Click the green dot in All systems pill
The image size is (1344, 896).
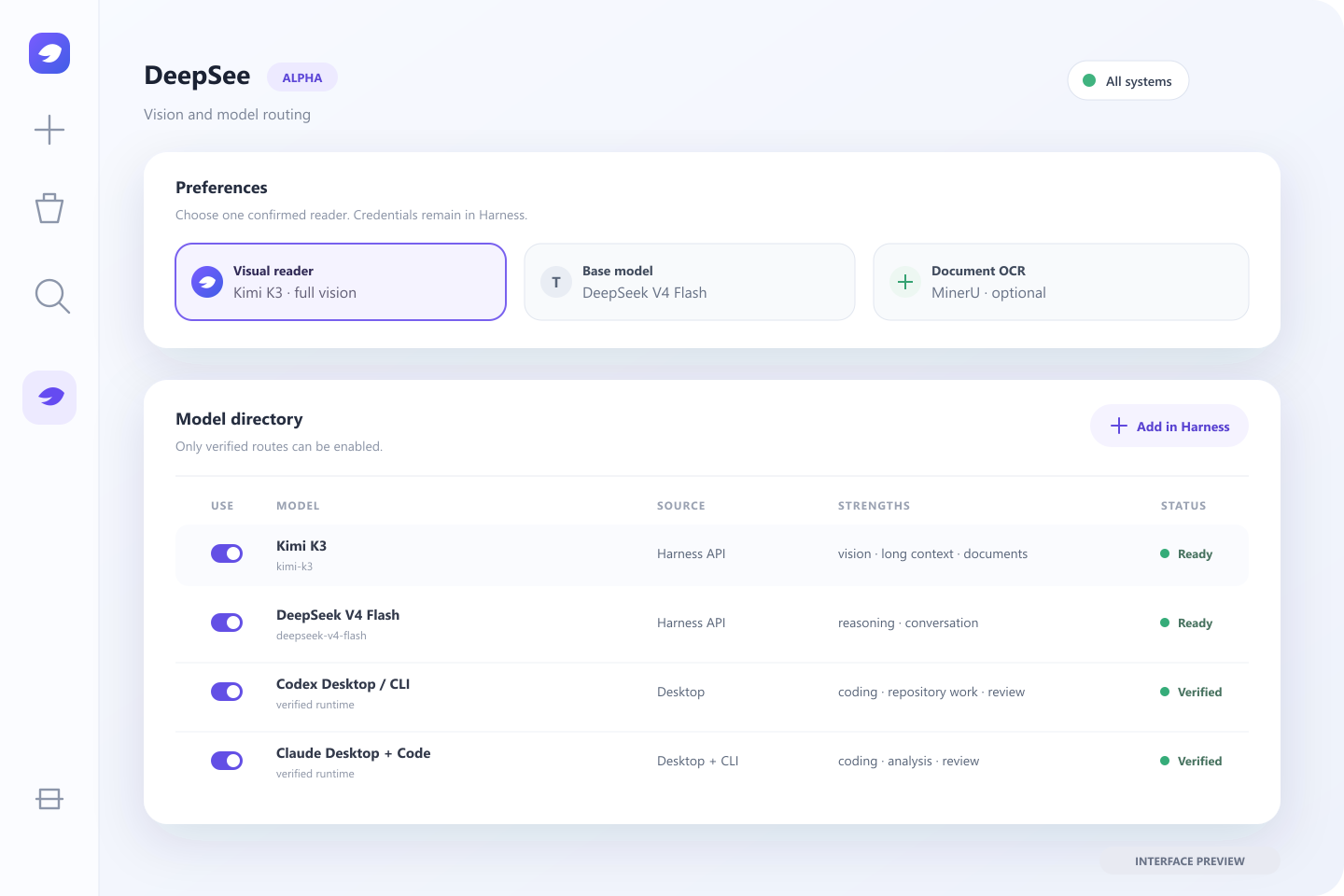(1088, 80)
